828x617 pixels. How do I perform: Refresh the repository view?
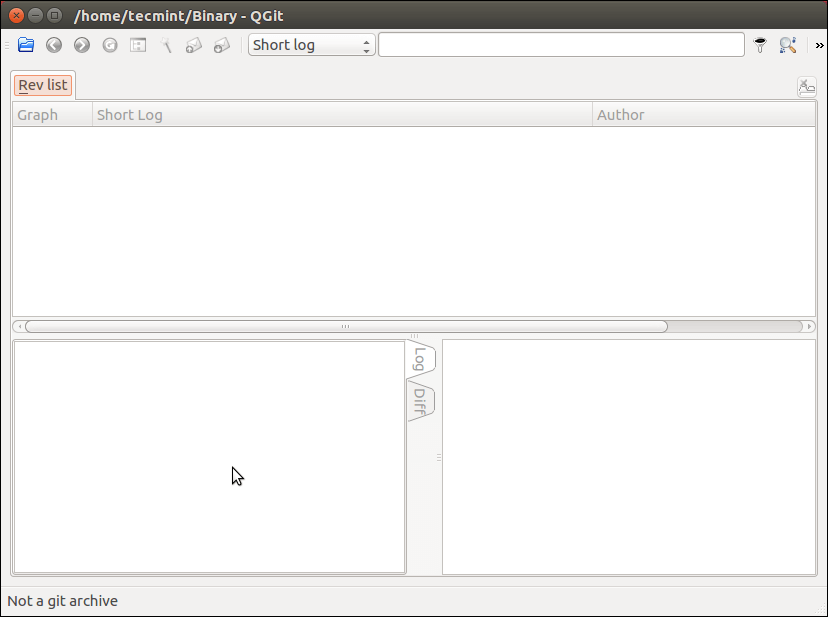coord(109,44)
